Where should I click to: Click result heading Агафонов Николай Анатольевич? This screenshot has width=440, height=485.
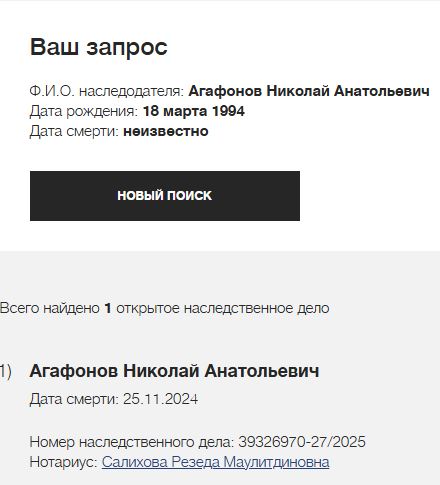(x=174, y=371)
